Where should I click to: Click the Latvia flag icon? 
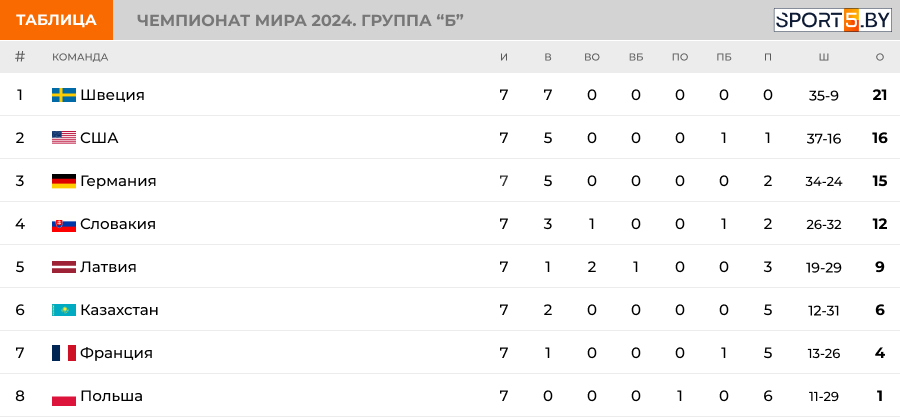[x=64, y=267]
